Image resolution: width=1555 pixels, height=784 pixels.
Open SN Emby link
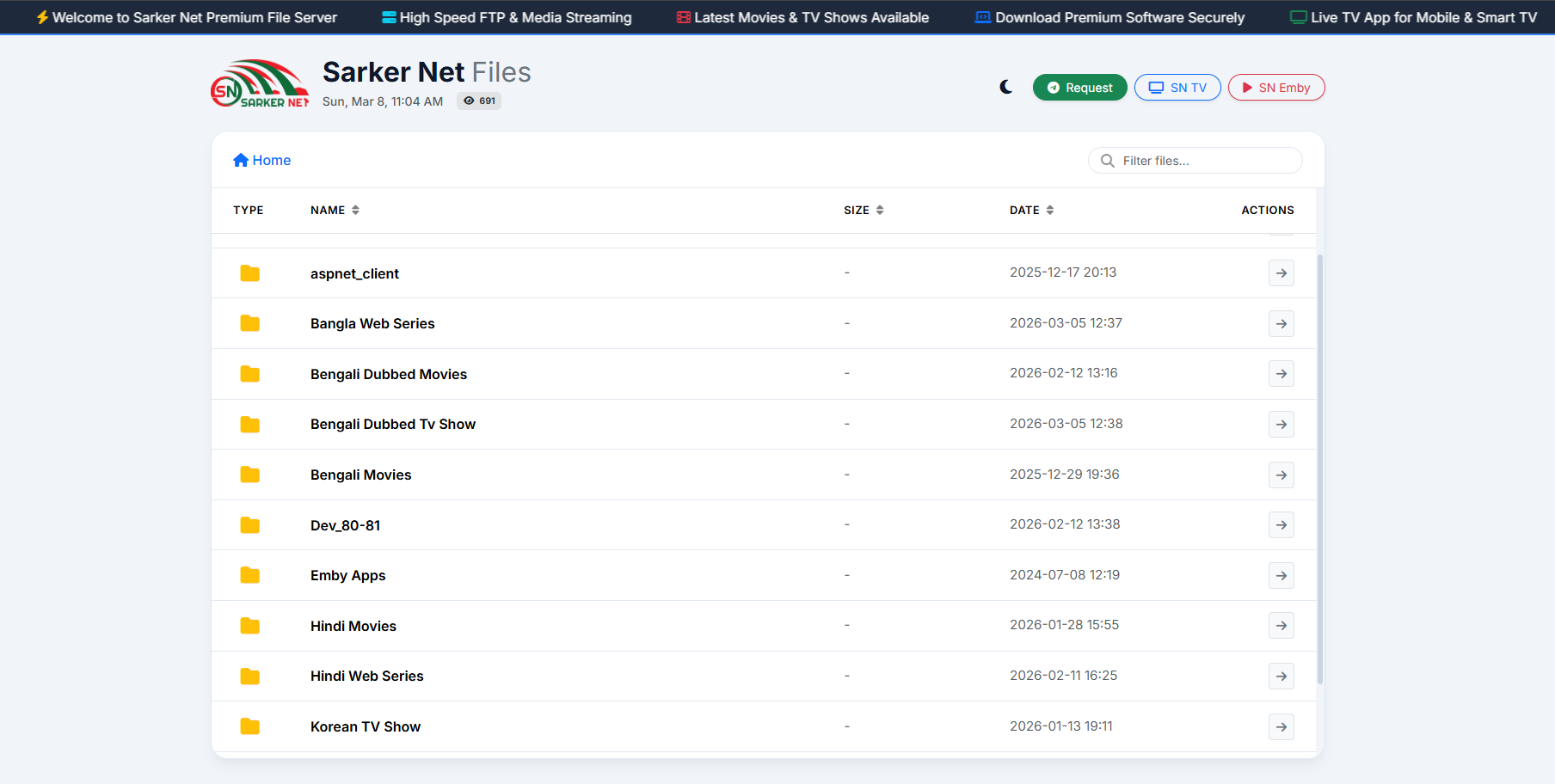(1276, 88)
